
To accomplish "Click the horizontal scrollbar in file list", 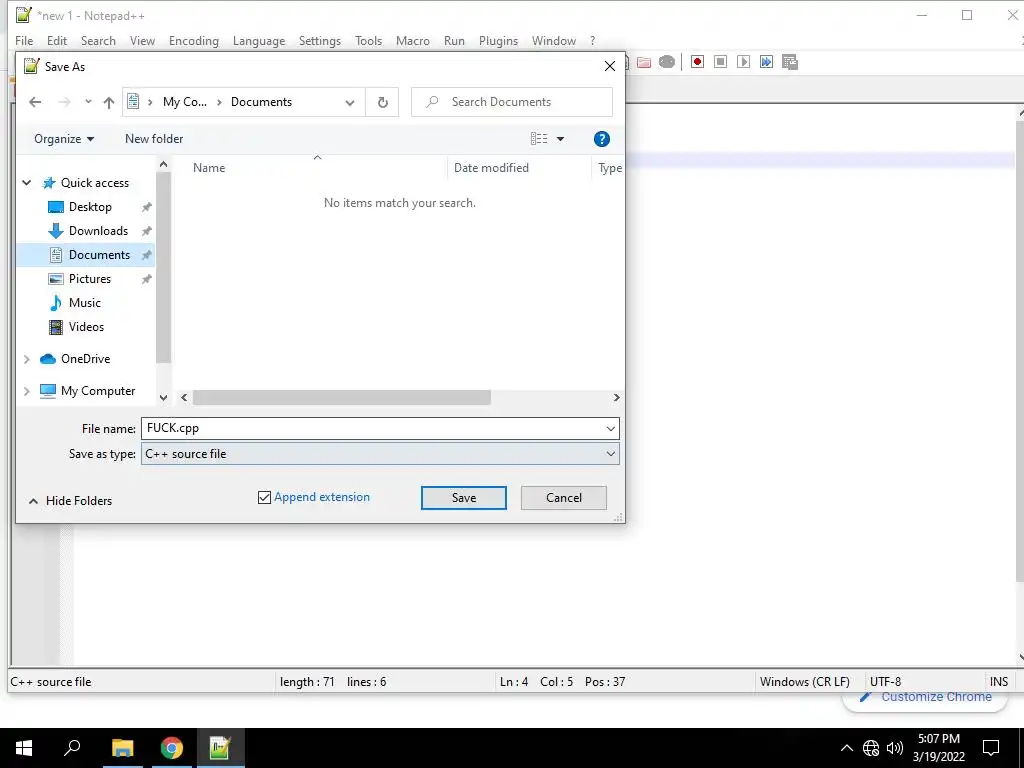I will pyautogui.click(x=342, y=398).
